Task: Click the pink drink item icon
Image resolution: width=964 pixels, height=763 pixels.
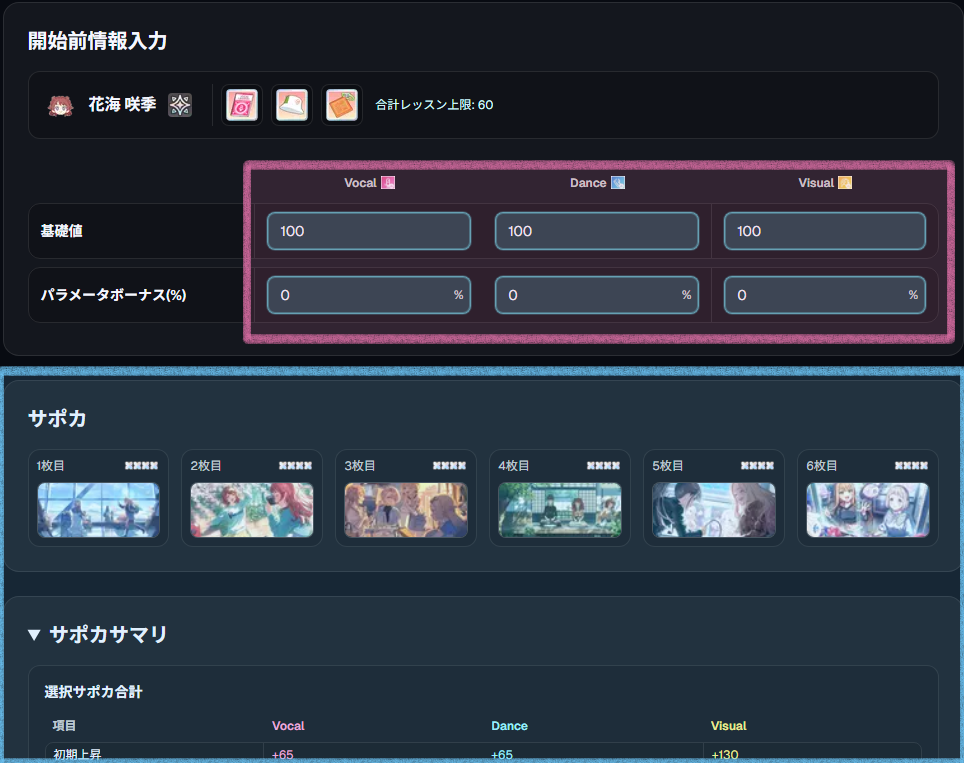Action: click(241, 104)
